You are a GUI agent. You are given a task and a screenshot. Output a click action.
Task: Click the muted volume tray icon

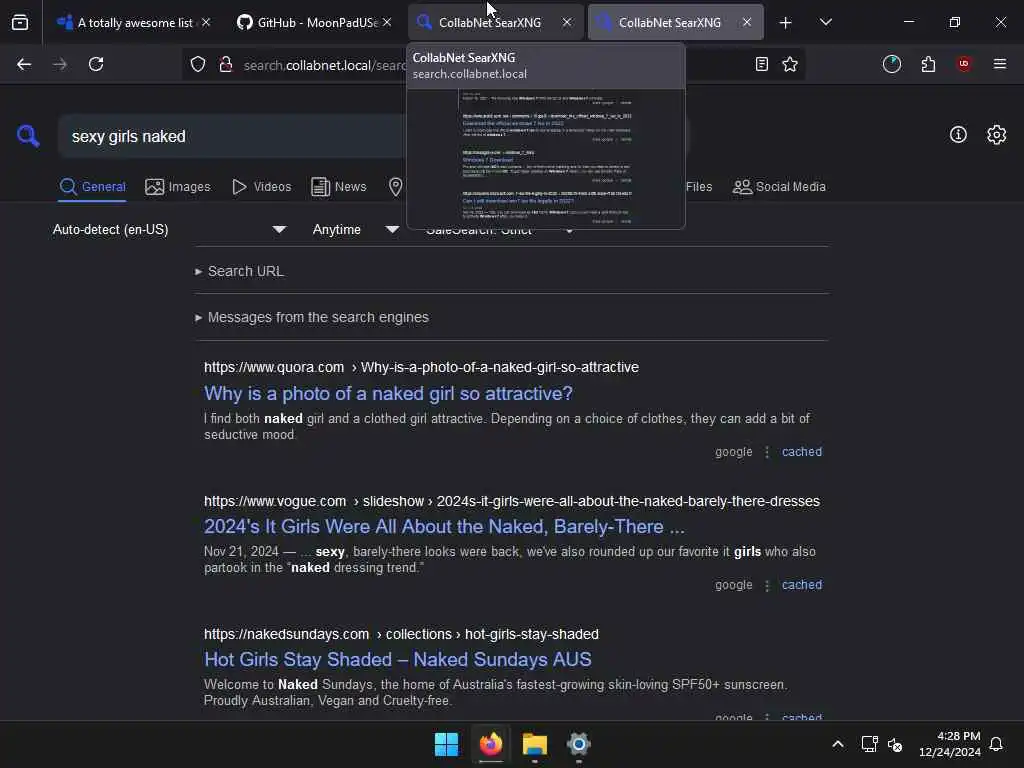click(x=895, y=744)
